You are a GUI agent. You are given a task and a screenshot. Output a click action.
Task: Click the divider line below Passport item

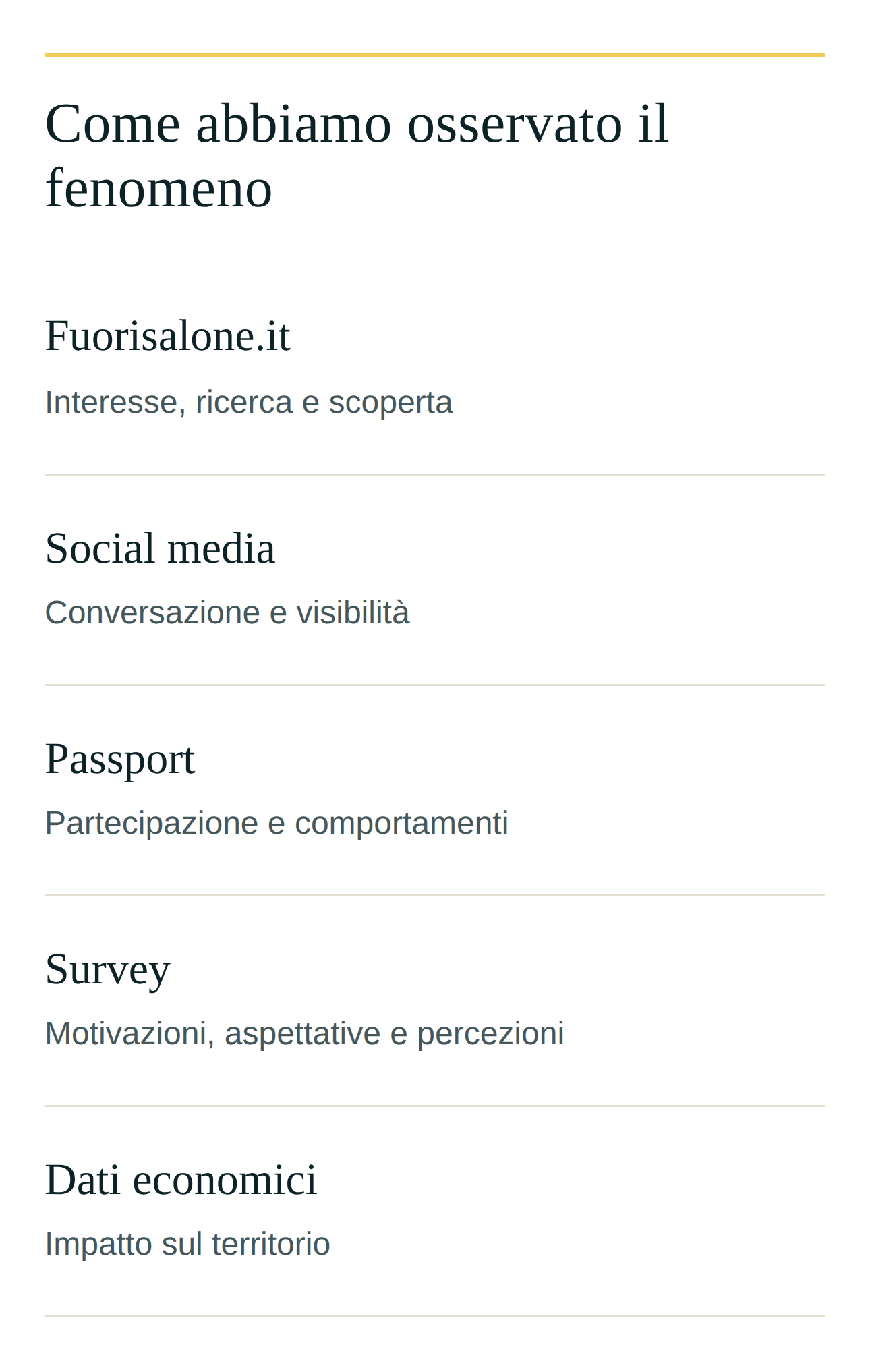pos(435,895)
